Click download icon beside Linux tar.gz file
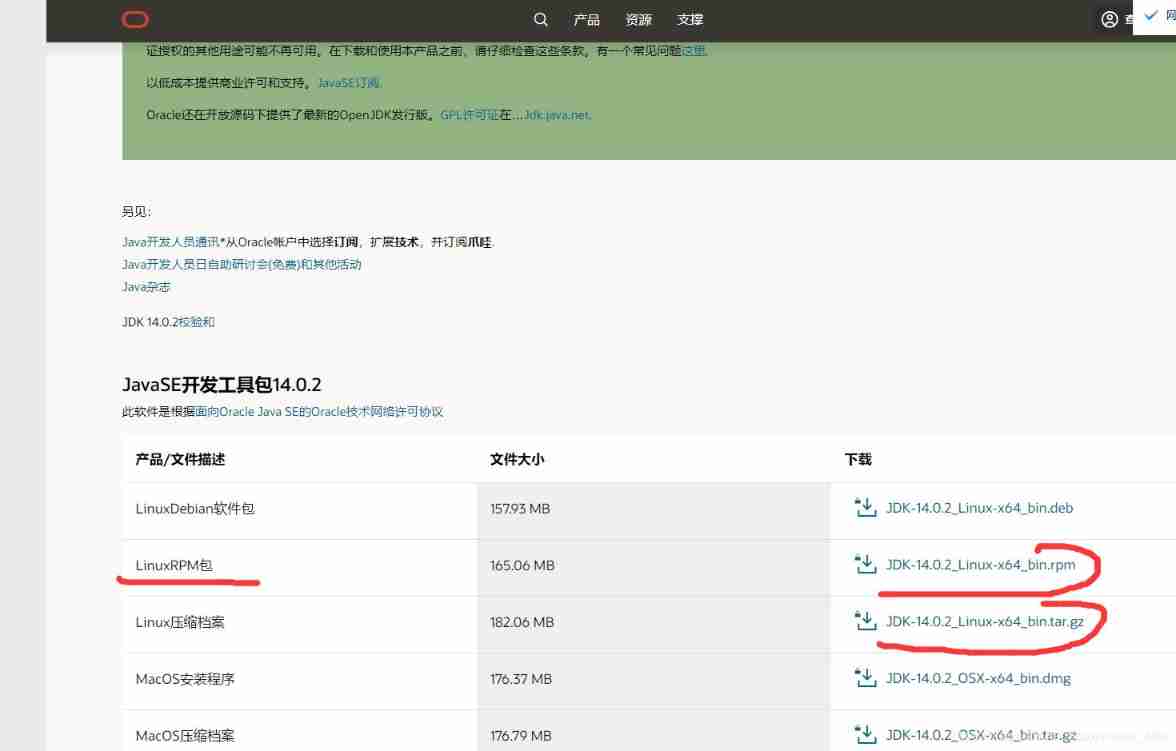This screenshot has width=1176, height=751. (865, 621)
